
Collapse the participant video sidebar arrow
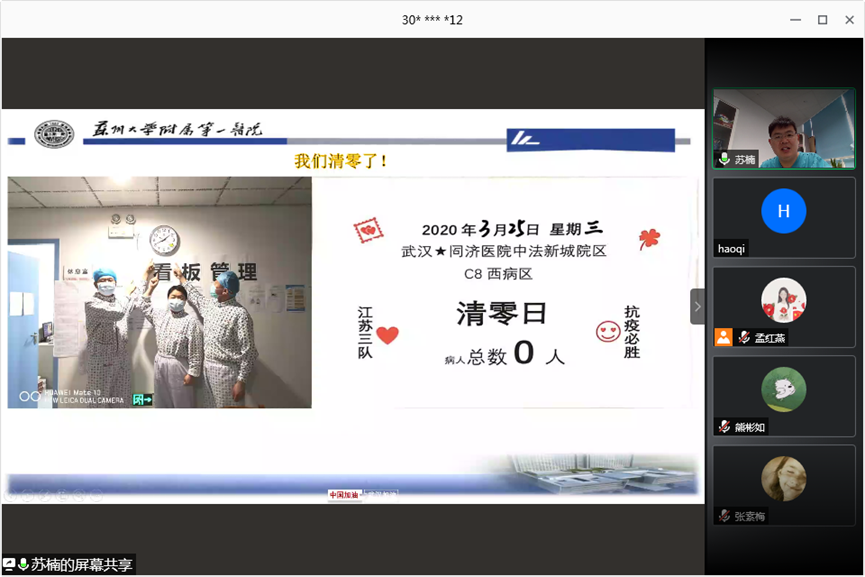pos(697,306)
